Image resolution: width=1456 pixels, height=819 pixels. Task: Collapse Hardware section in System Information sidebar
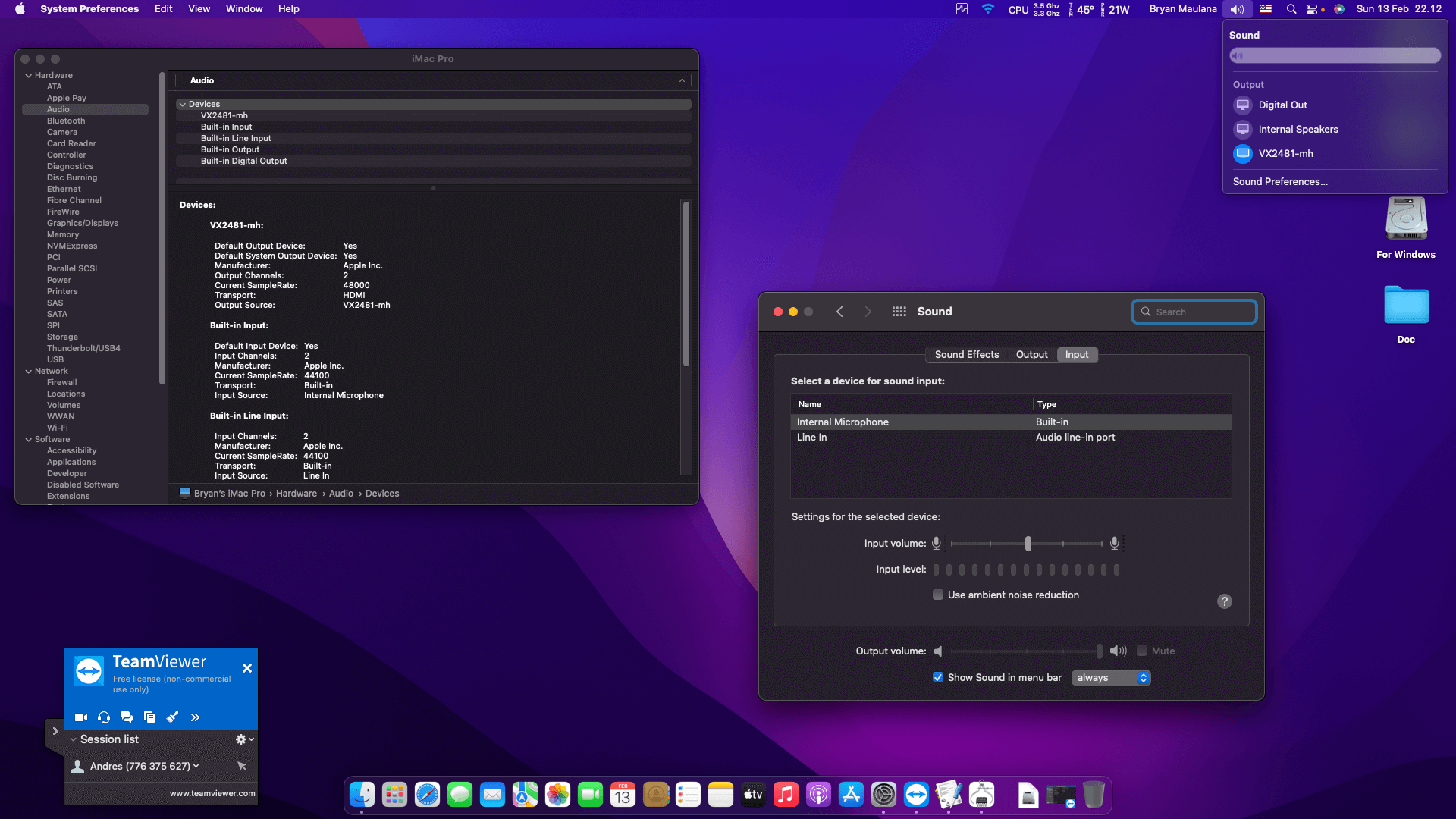(29, 76)
